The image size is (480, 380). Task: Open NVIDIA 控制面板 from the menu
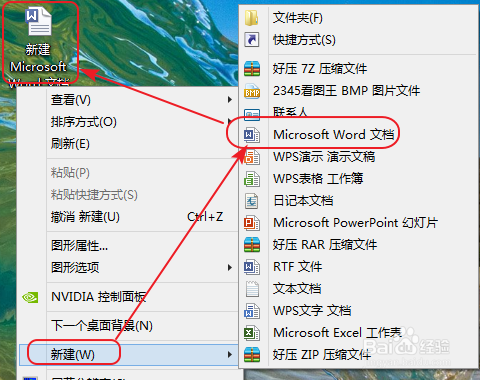tap(128, 297)
